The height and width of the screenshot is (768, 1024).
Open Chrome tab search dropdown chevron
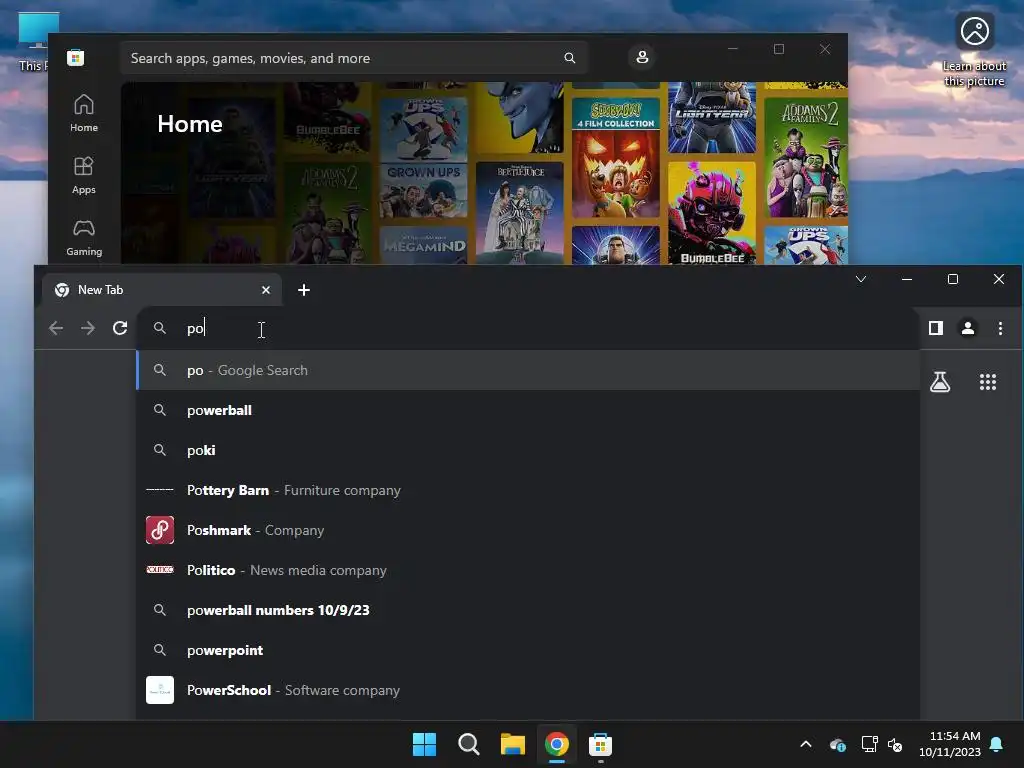pyautogui.click(x=861, y=280)
